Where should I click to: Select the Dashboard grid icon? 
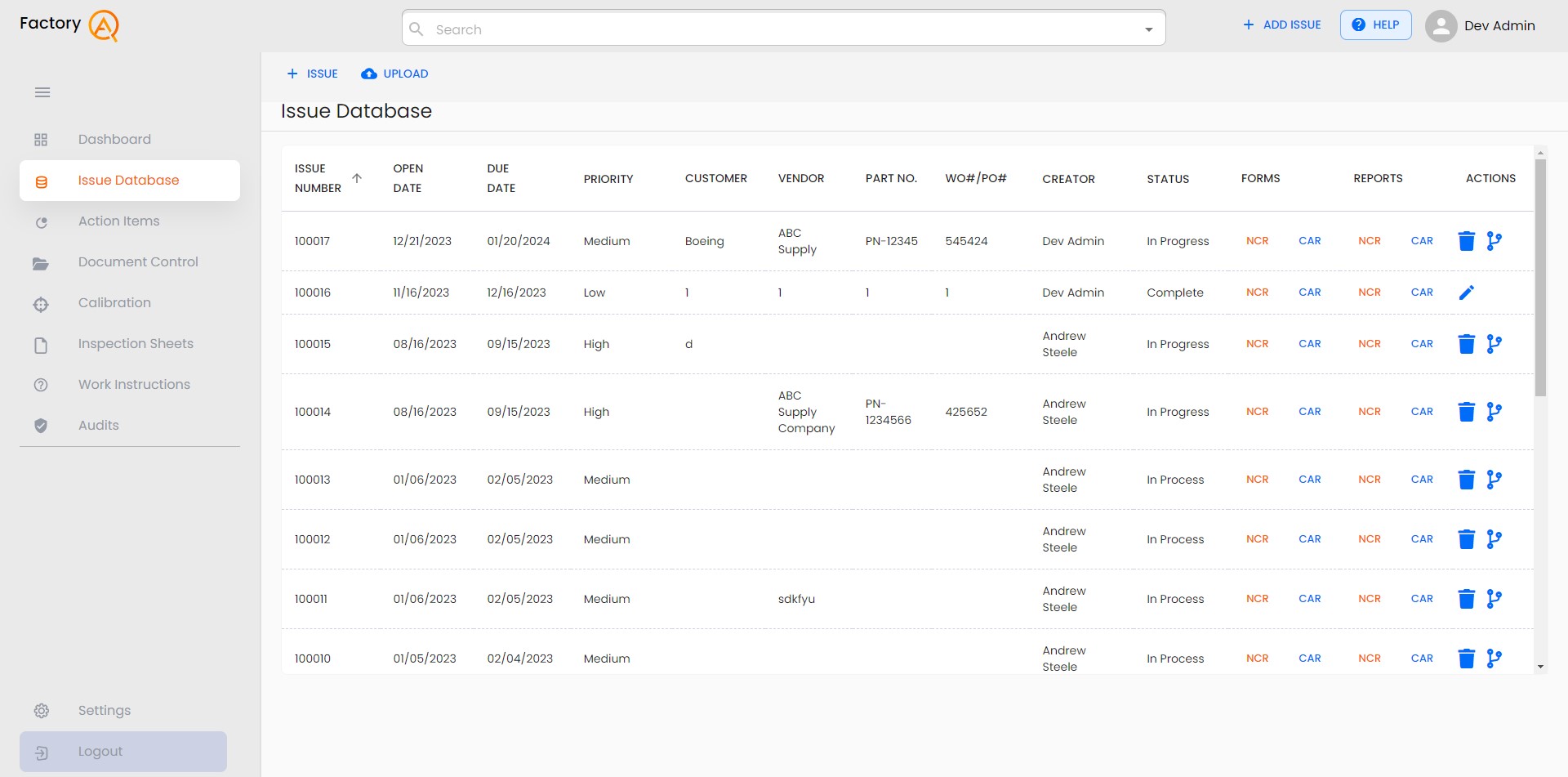coord(41,140)
